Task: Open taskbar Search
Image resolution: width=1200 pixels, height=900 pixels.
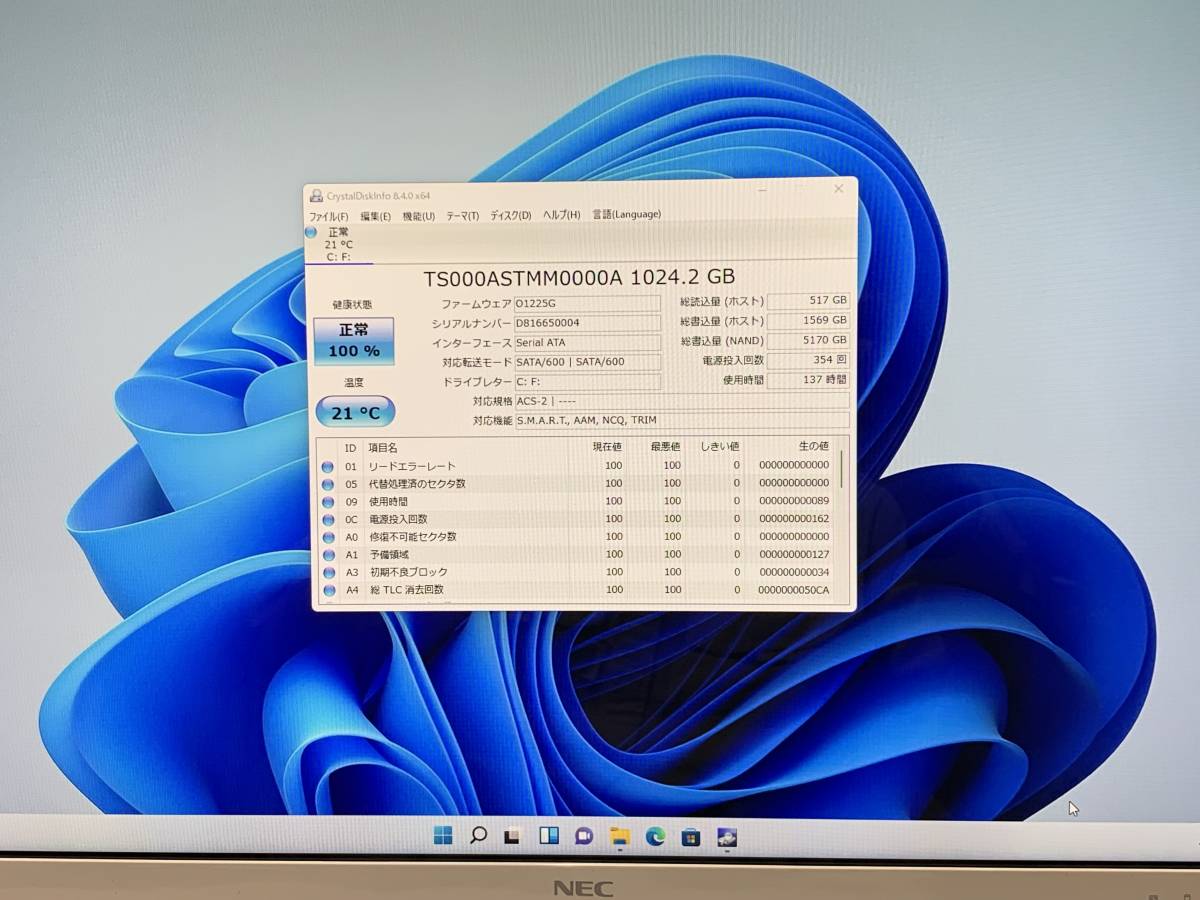Action: point(478,835)
